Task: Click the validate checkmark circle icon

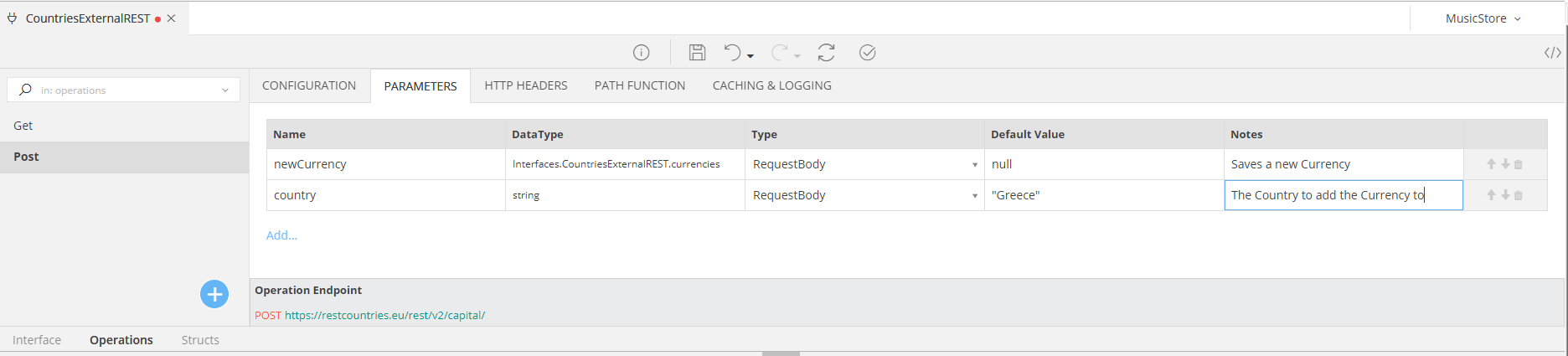Action: (867, 53)
